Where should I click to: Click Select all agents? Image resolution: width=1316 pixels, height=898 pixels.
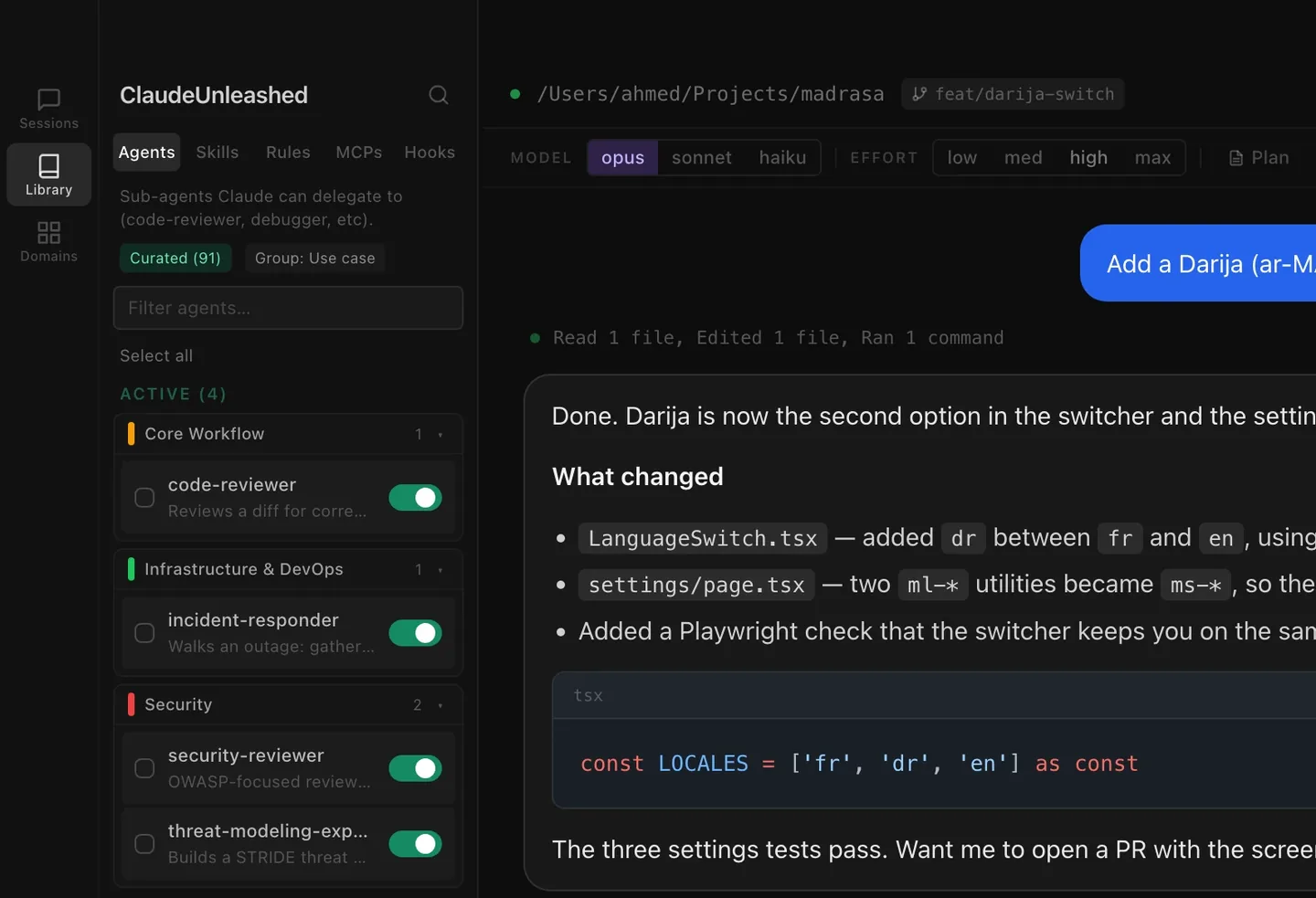click(x=156, y=355)
